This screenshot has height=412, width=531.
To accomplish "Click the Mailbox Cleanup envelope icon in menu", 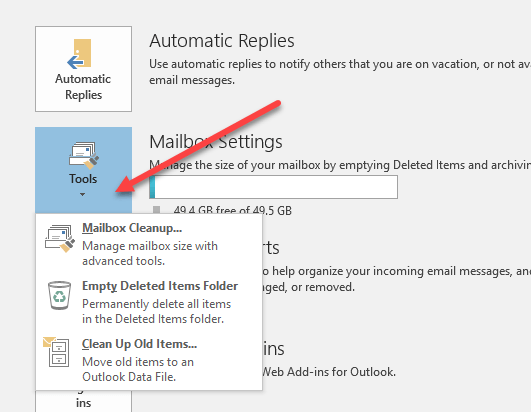I will tap(60, 238).
